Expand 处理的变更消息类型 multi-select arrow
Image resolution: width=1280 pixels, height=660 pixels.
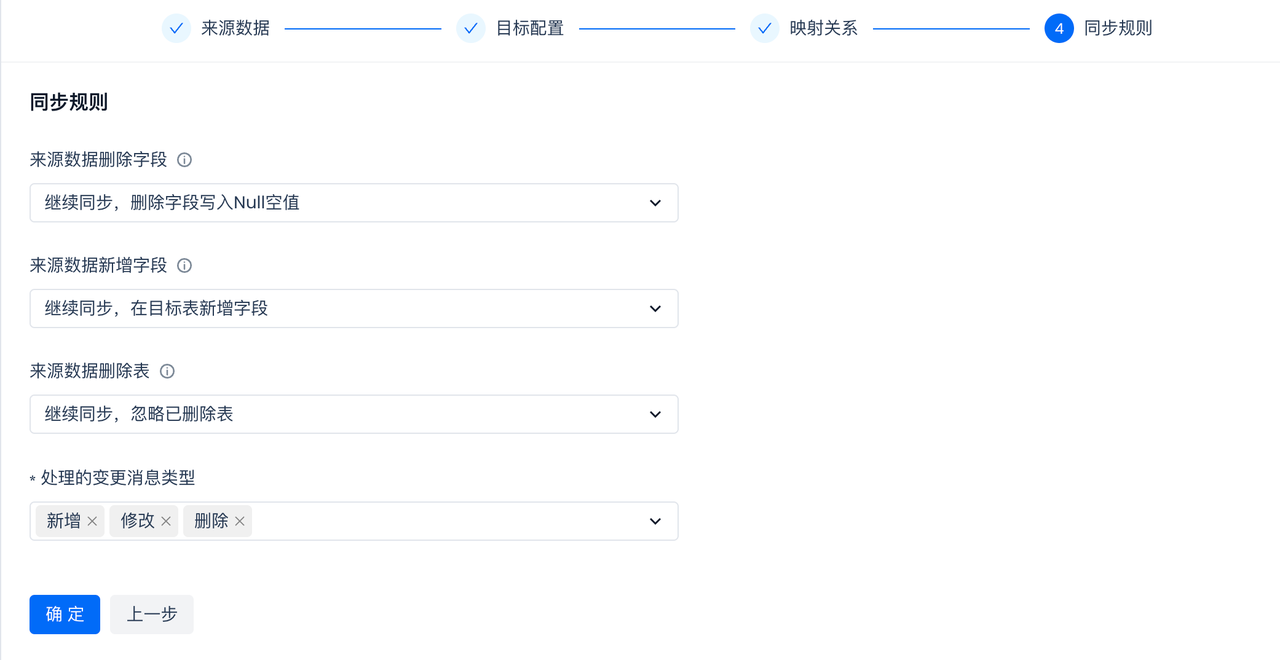pyautogui.click(x=655, y=521)
